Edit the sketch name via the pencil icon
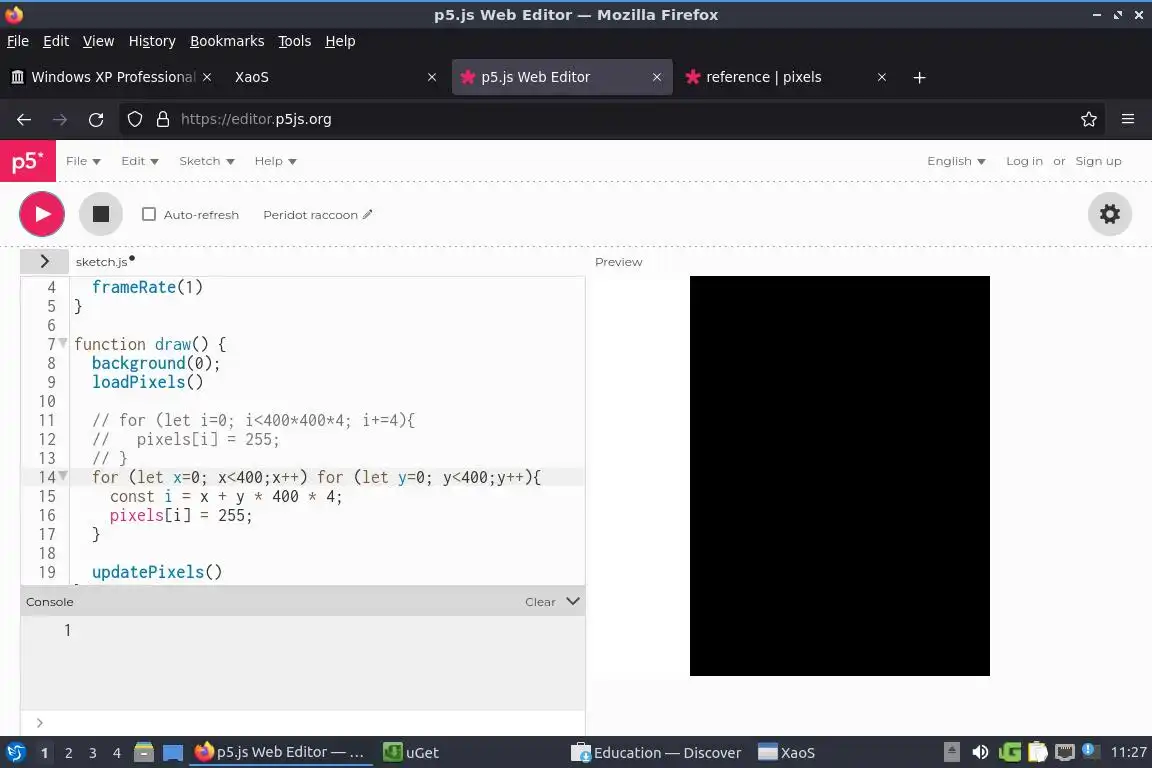The width and height of the screenshot is (1152, 768). [367, 215]
